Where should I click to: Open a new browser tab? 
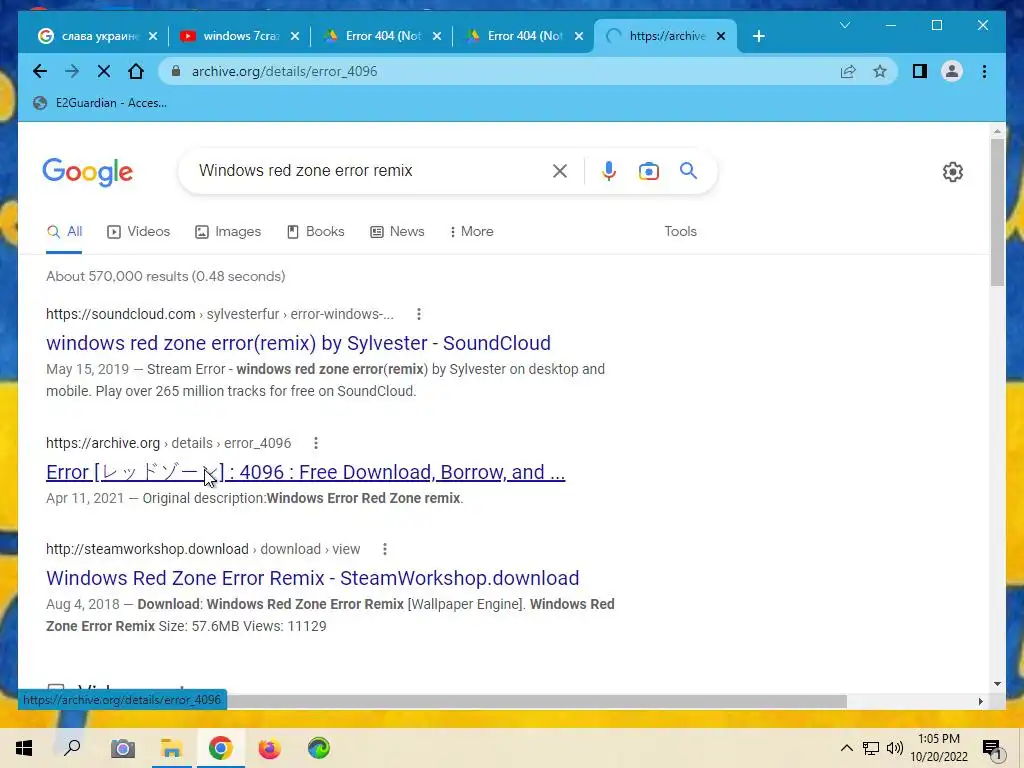click(x=758, y=37)
